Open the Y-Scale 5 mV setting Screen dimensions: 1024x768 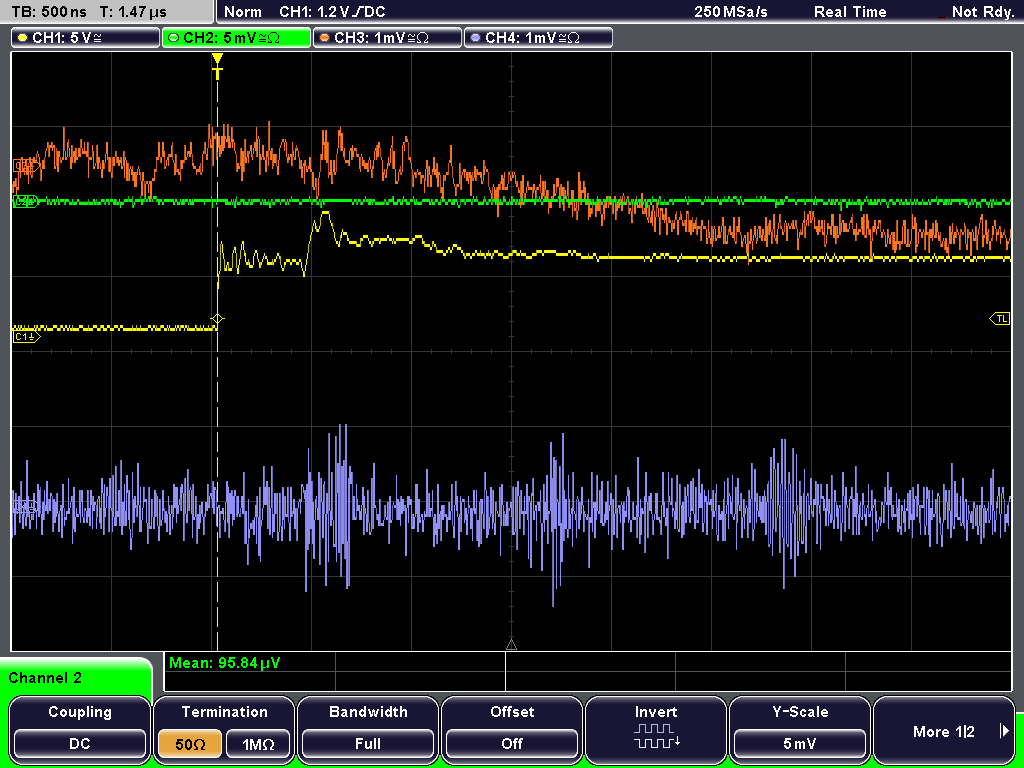pos(800,729)
